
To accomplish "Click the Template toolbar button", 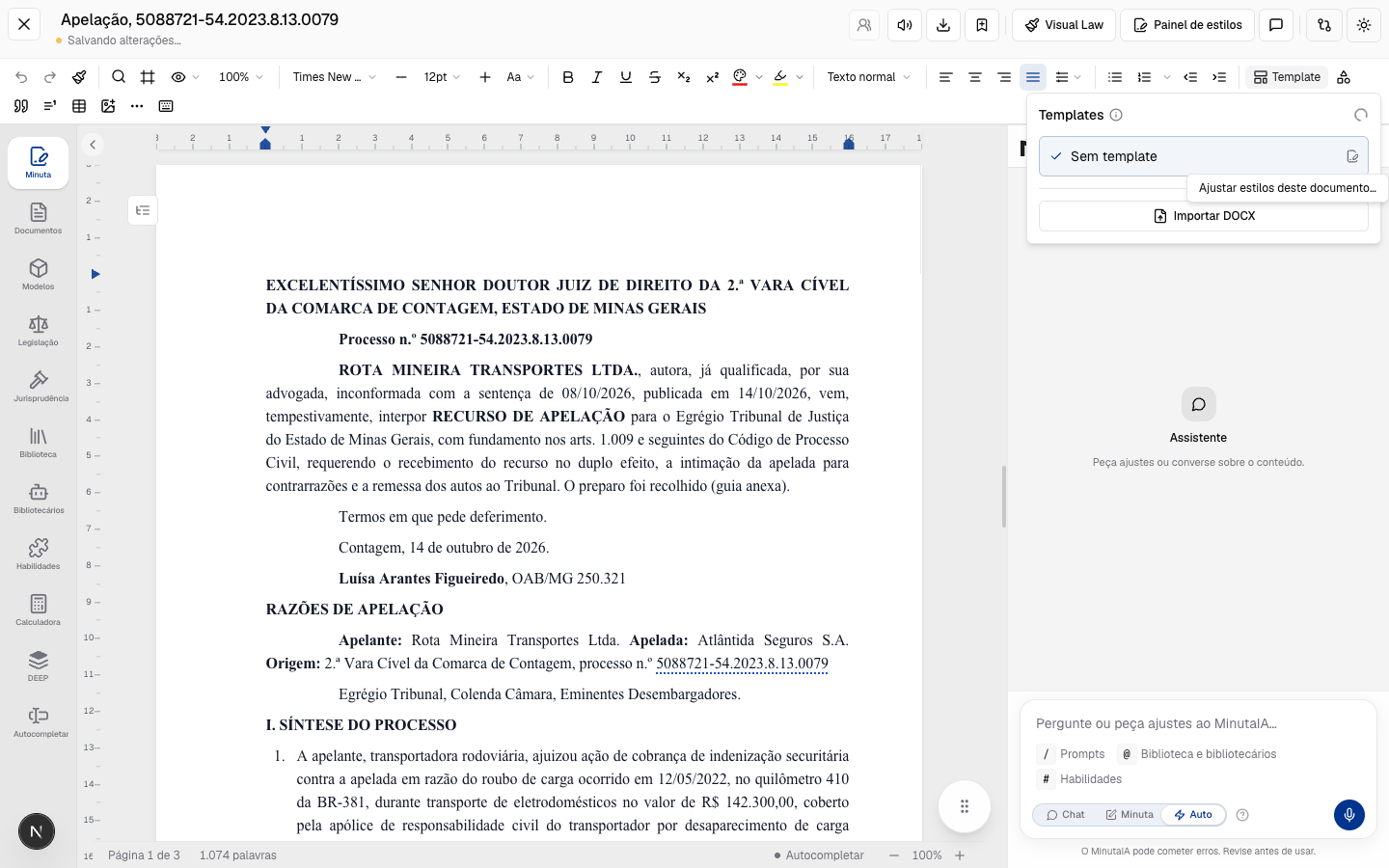I will [x=1287, y=77].
